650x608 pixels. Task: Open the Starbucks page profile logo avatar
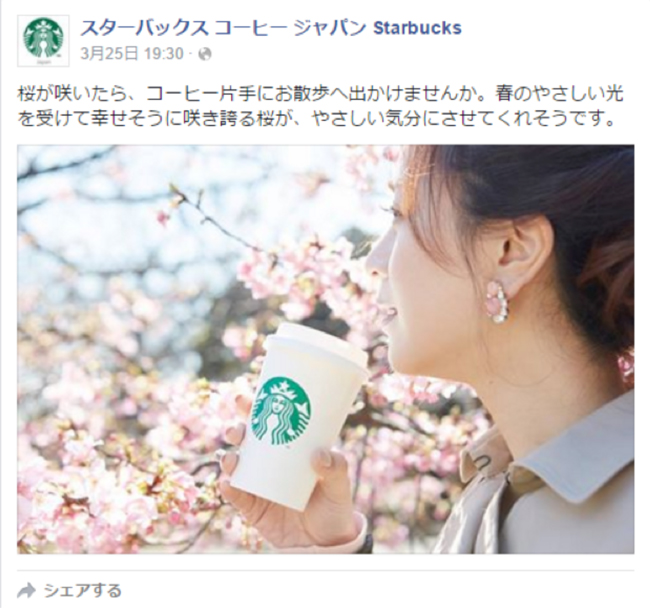pos(43,41)
